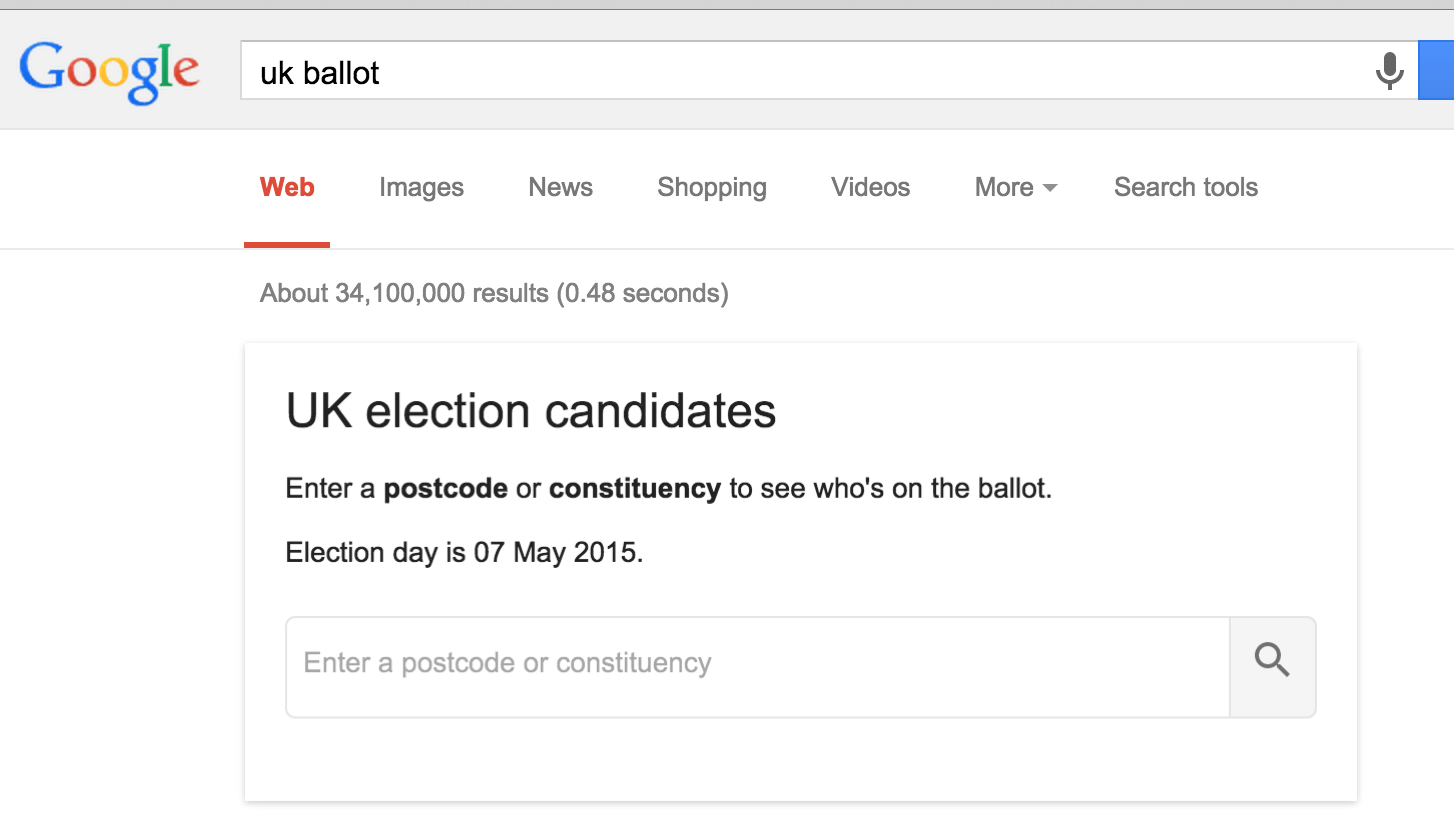Screen dimensions: 1454x820
Task: Select the Web tab
Action: [x=287, y=188]
